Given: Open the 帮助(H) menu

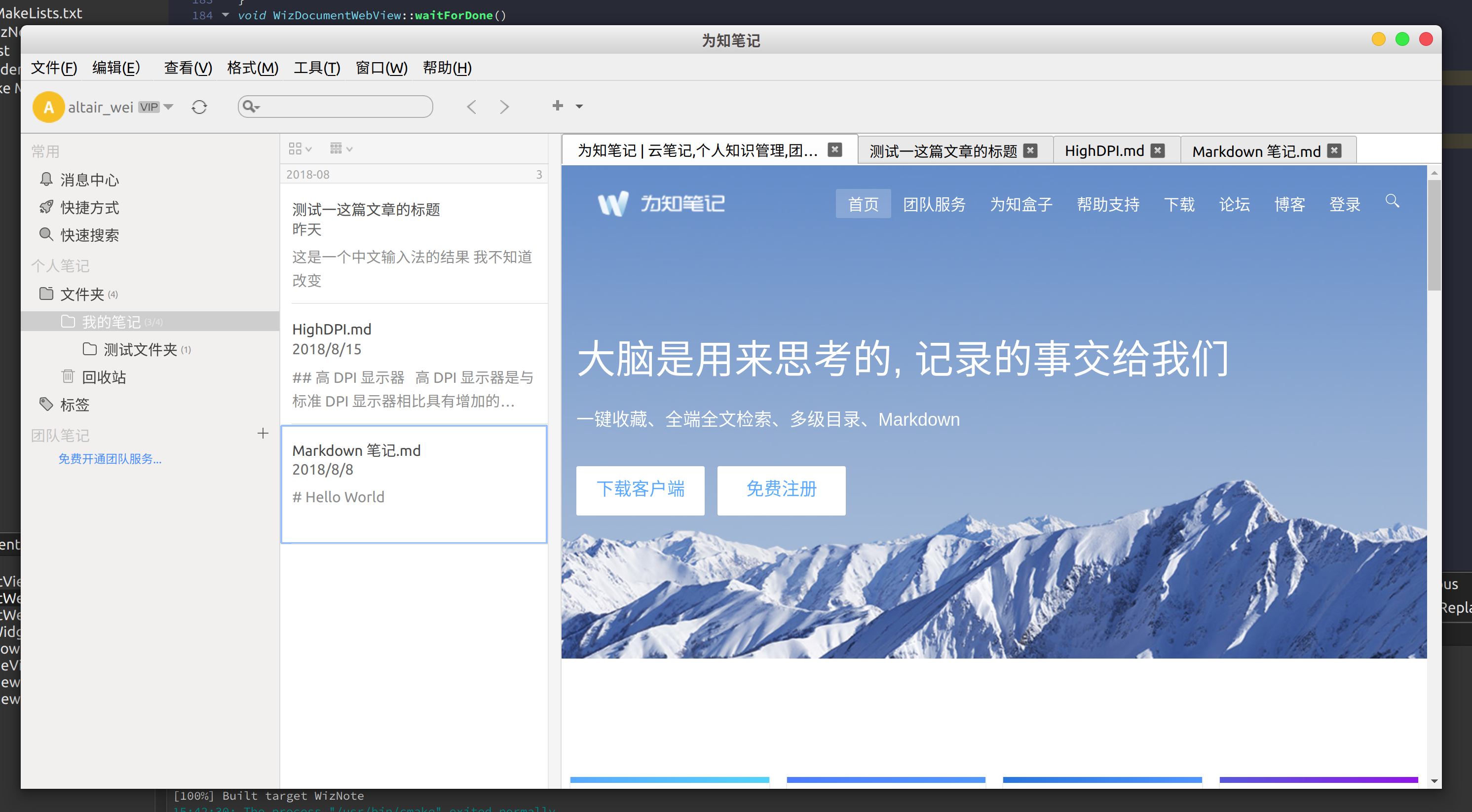Looking at the screenshot, I should click(448, 68).
